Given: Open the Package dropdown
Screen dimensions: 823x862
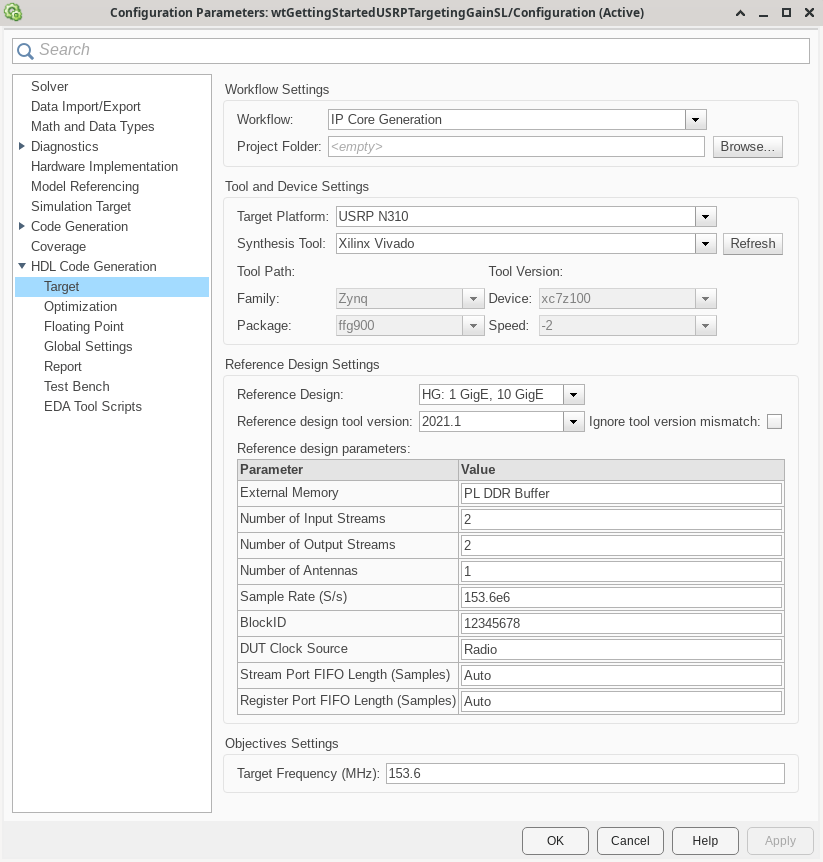Looking at the screenshot, I should pyautogui.click(x=473, y=326).
